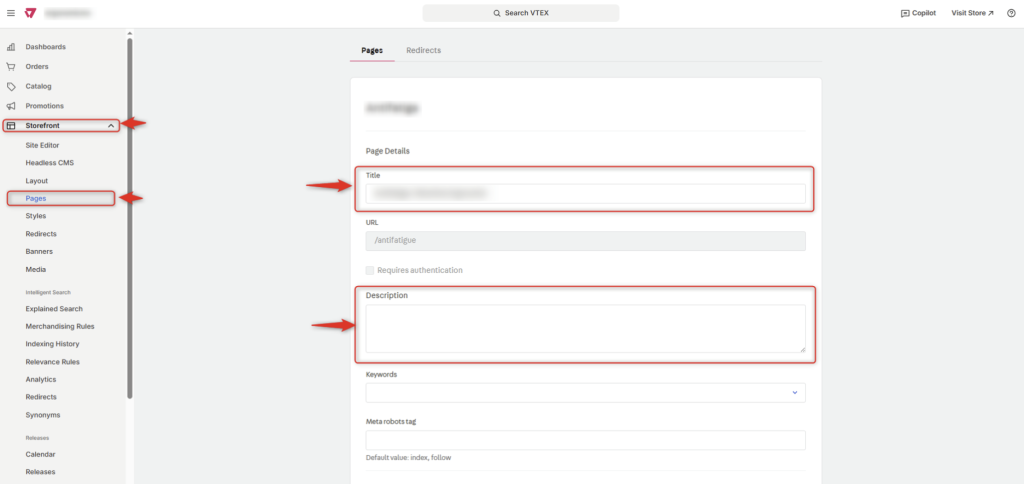Click the Copilot button

[918, 13]
